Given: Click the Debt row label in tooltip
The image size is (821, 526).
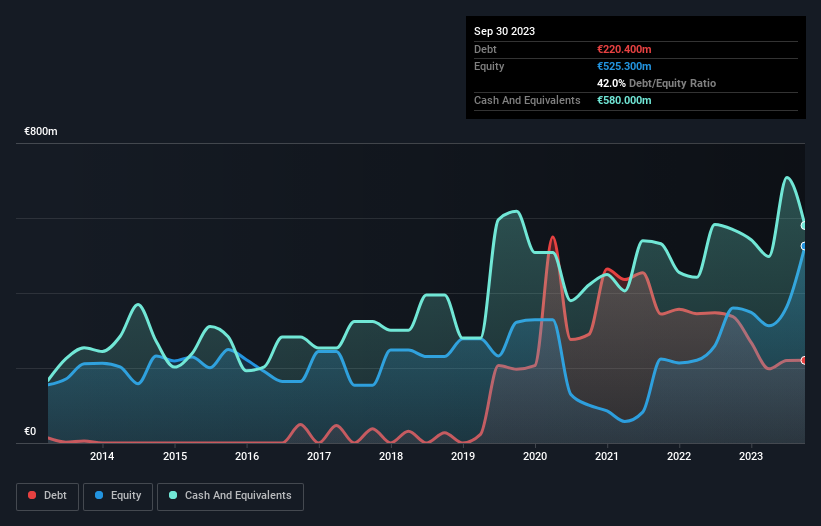Looking at the screenshot, I should tap(485, 49).
